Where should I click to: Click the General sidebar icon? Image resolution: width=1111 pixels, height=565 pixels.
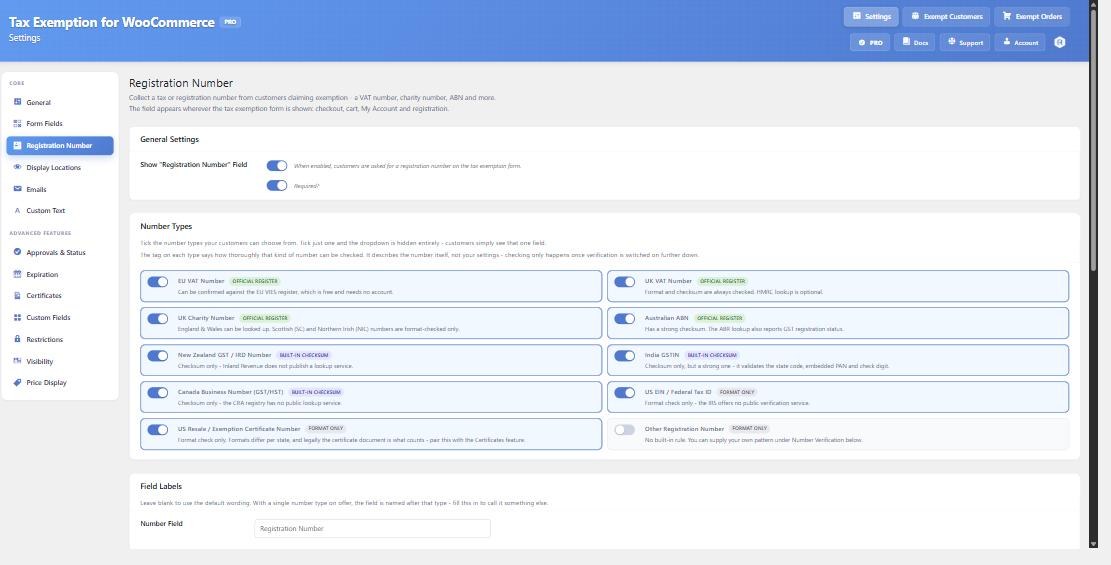[18, 102]
